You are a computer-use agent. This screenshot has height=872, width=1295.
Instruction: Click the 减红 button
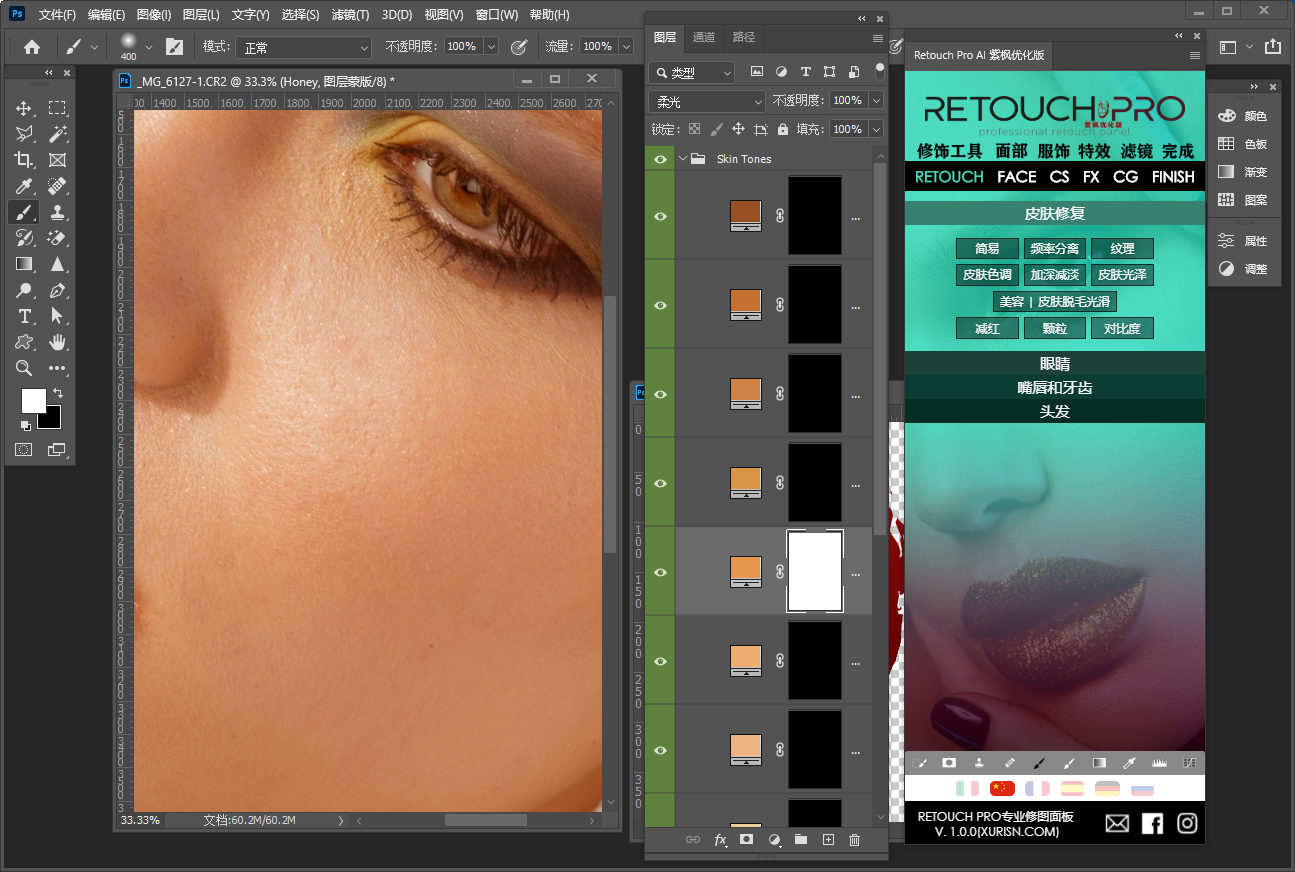coord(987,328)
